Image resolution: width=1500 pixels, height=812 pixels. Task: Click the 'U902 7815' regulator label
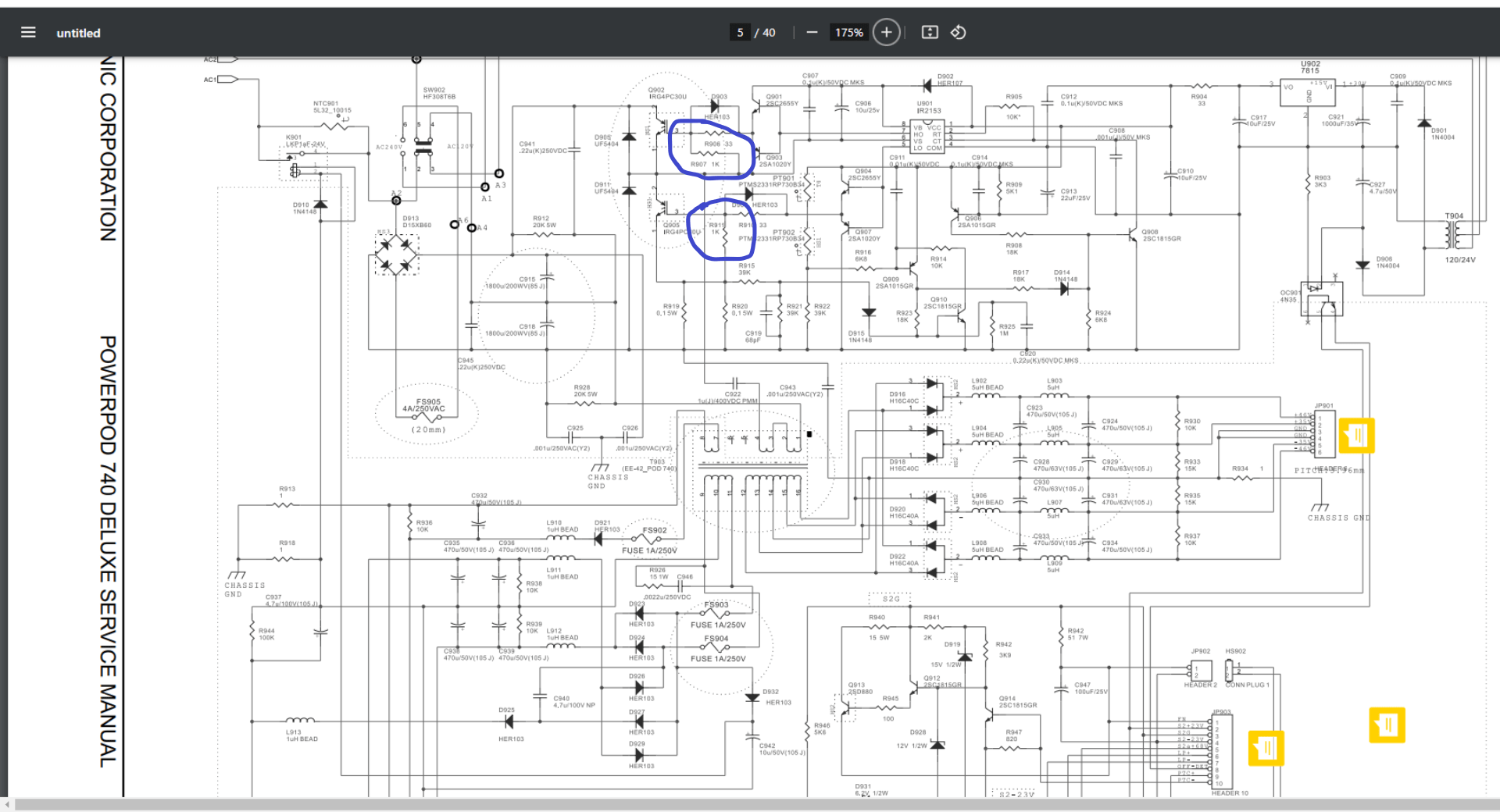(1310, 67)
